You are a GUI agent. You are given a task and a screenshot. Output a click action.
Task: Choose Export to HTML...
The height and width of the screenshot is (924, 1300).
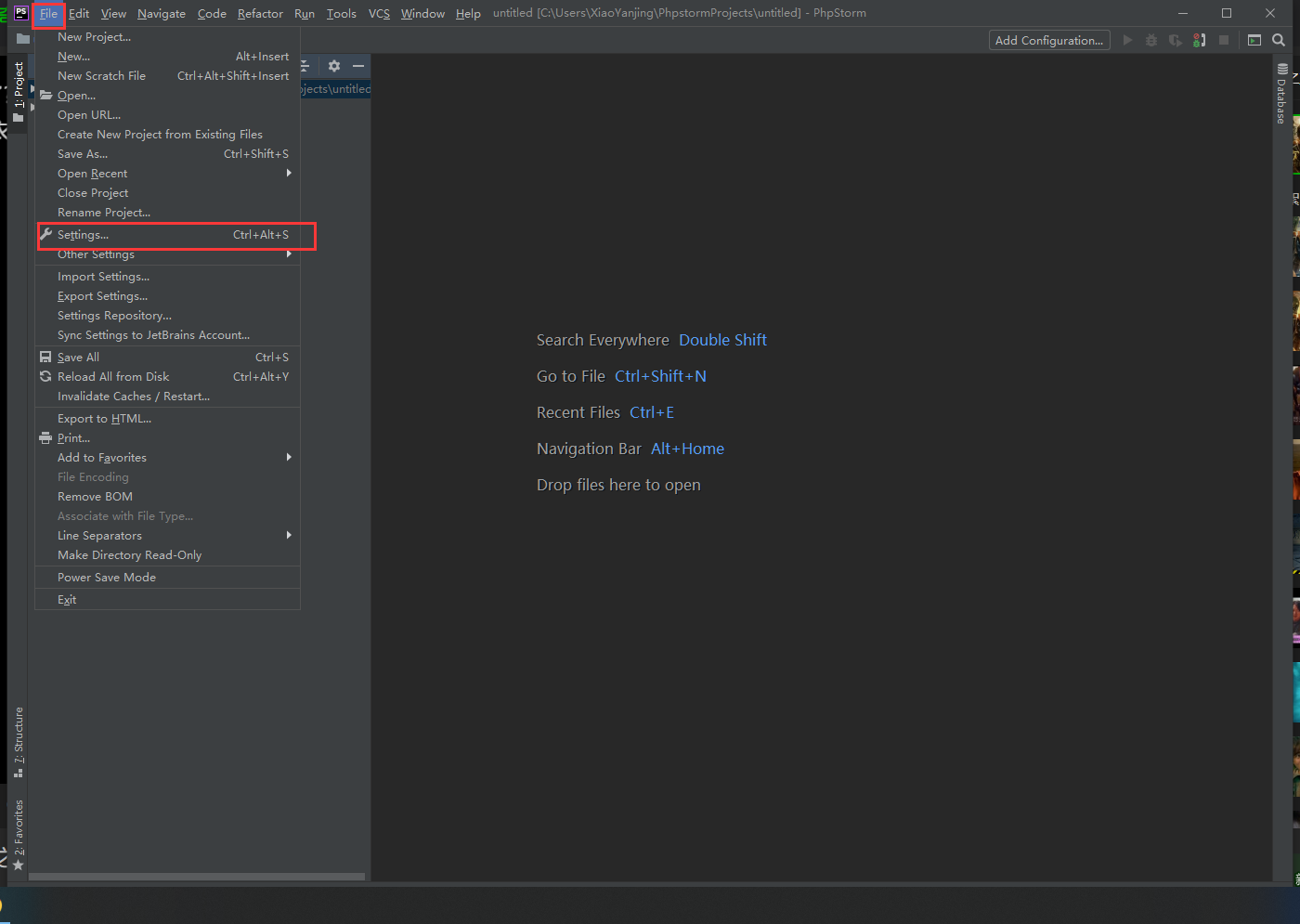click(167, 419)
